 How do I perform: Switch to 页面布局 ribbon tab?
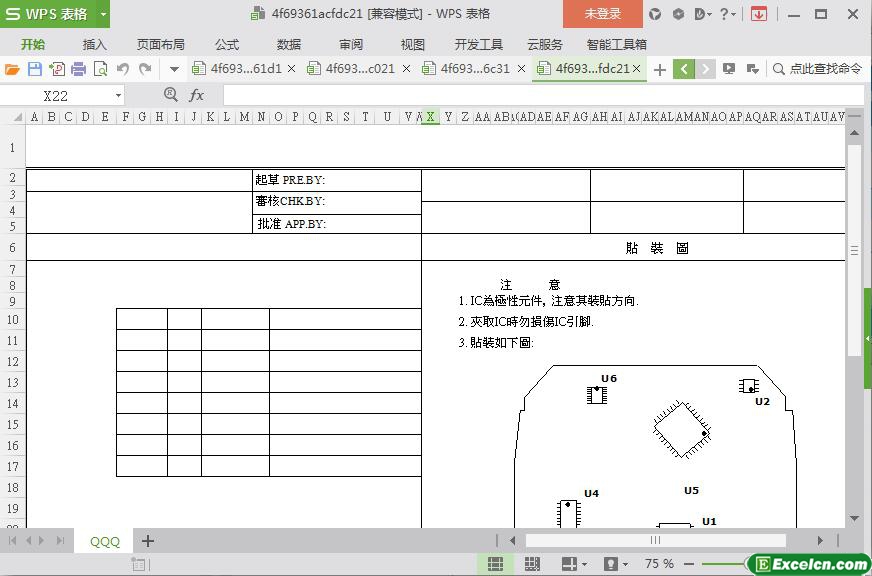[161, 44]
